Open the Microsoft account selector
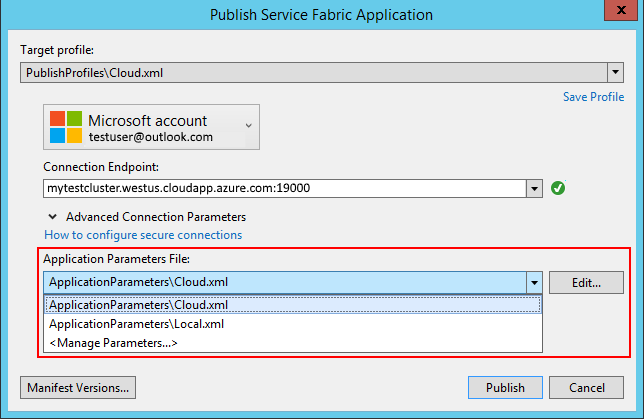The image size is (644, 420). (x=151, y=127)
